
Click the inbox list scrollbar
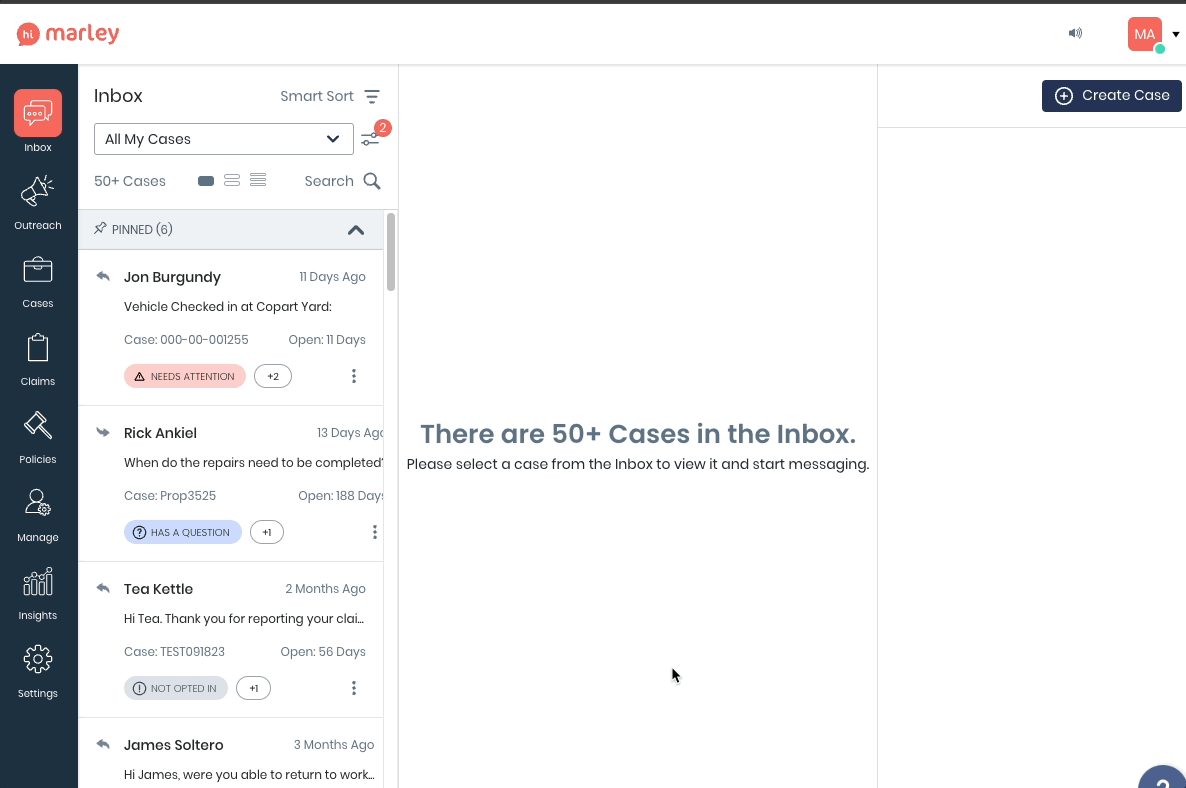coord(391,252)
